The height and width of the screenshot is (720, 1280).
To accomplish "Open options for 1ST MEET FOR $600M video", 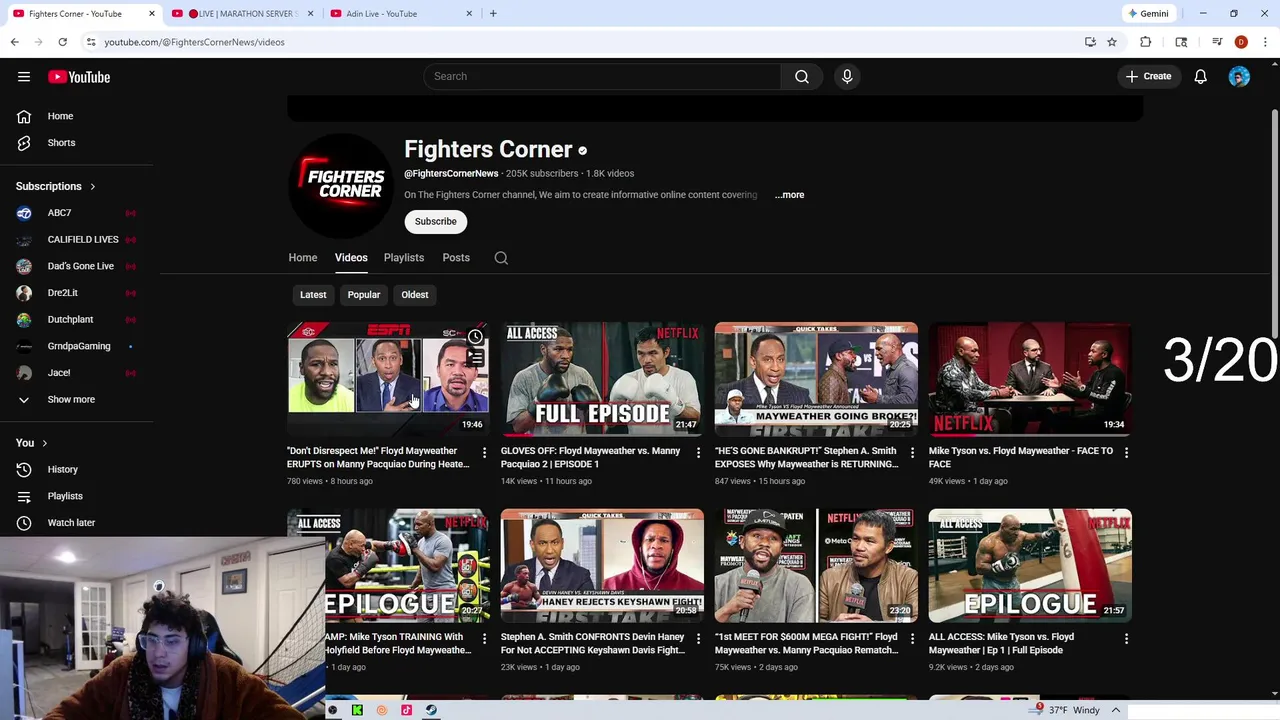I will tap(912, 639).
